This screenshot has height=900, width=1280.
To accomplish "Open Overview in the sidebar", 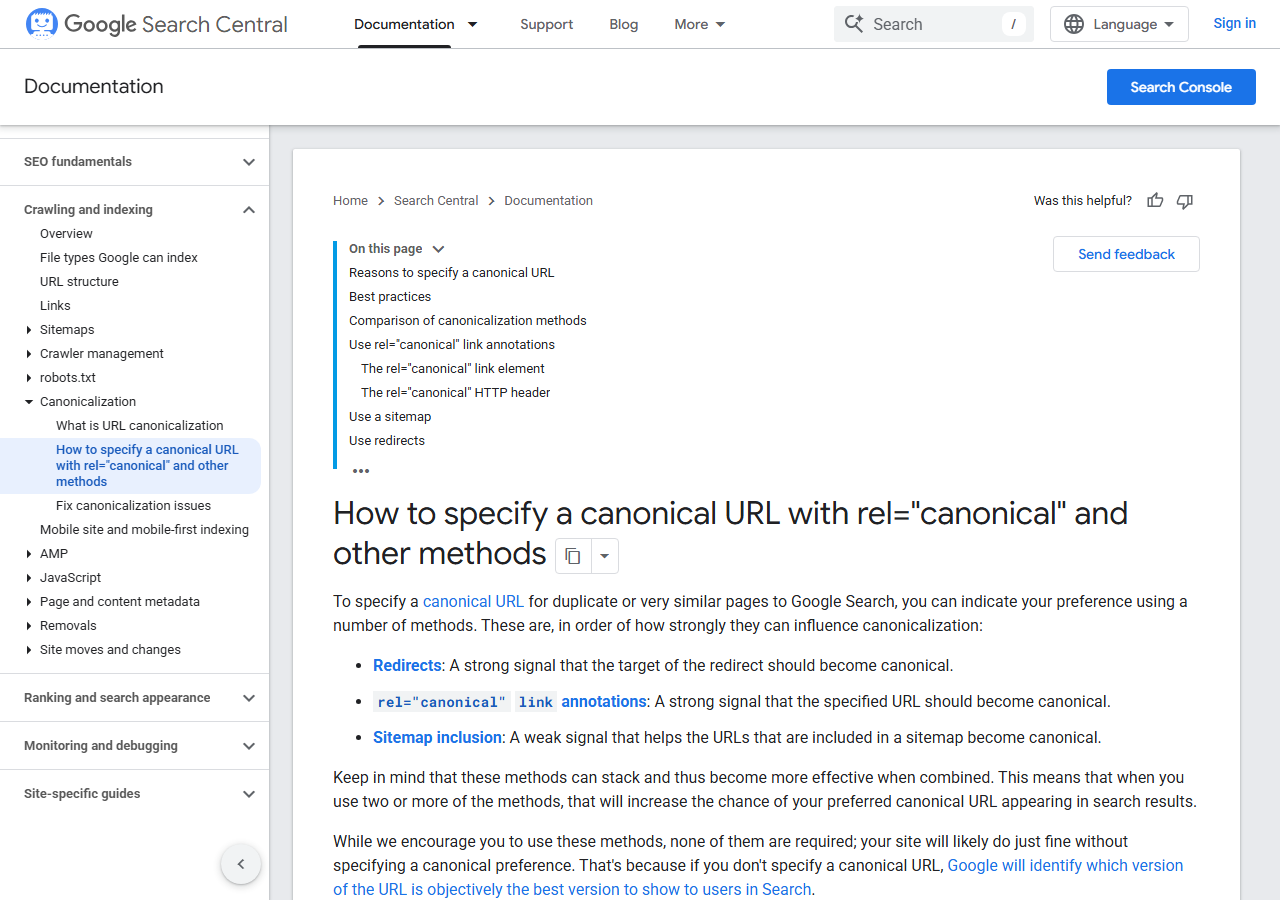I will pyautogui.click(x=66, y=234).
